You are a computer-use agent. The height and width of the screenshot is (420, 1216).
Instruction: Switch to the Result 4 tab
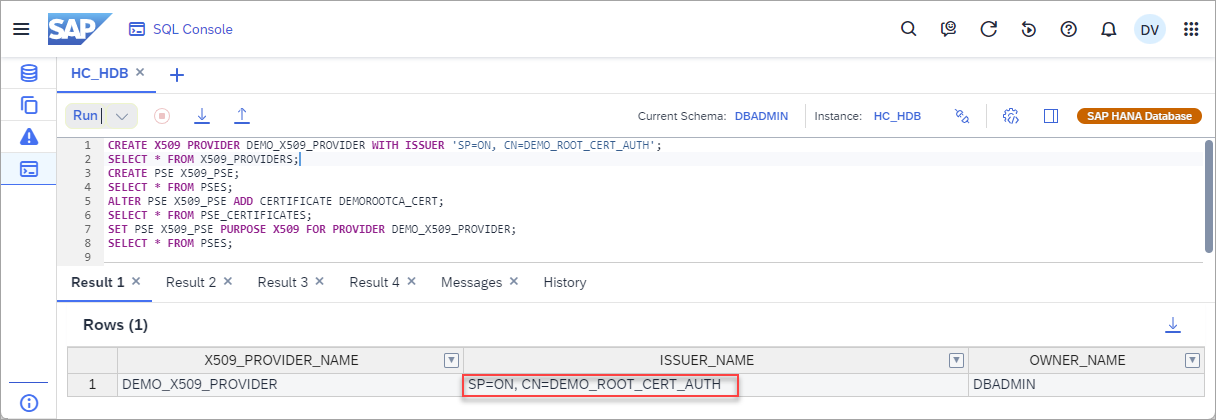(374, 282)
